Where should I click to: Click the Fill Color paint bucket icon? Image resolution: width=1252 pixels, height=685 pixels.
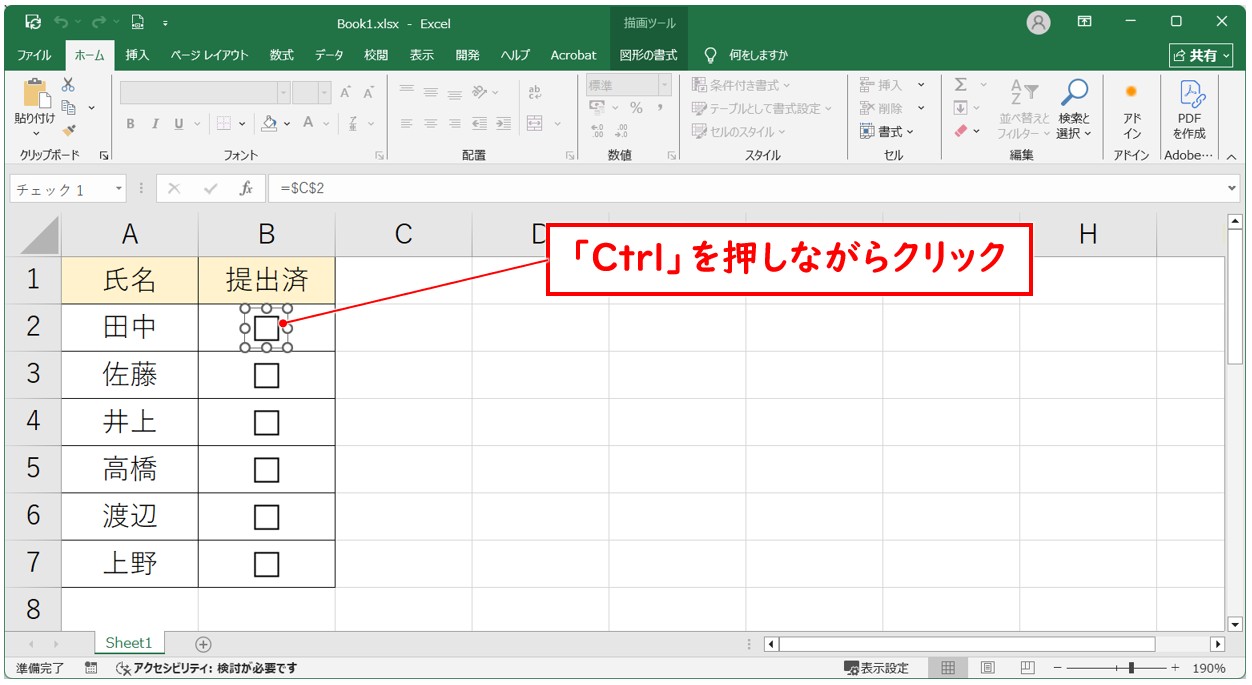(x=268, y=124)
